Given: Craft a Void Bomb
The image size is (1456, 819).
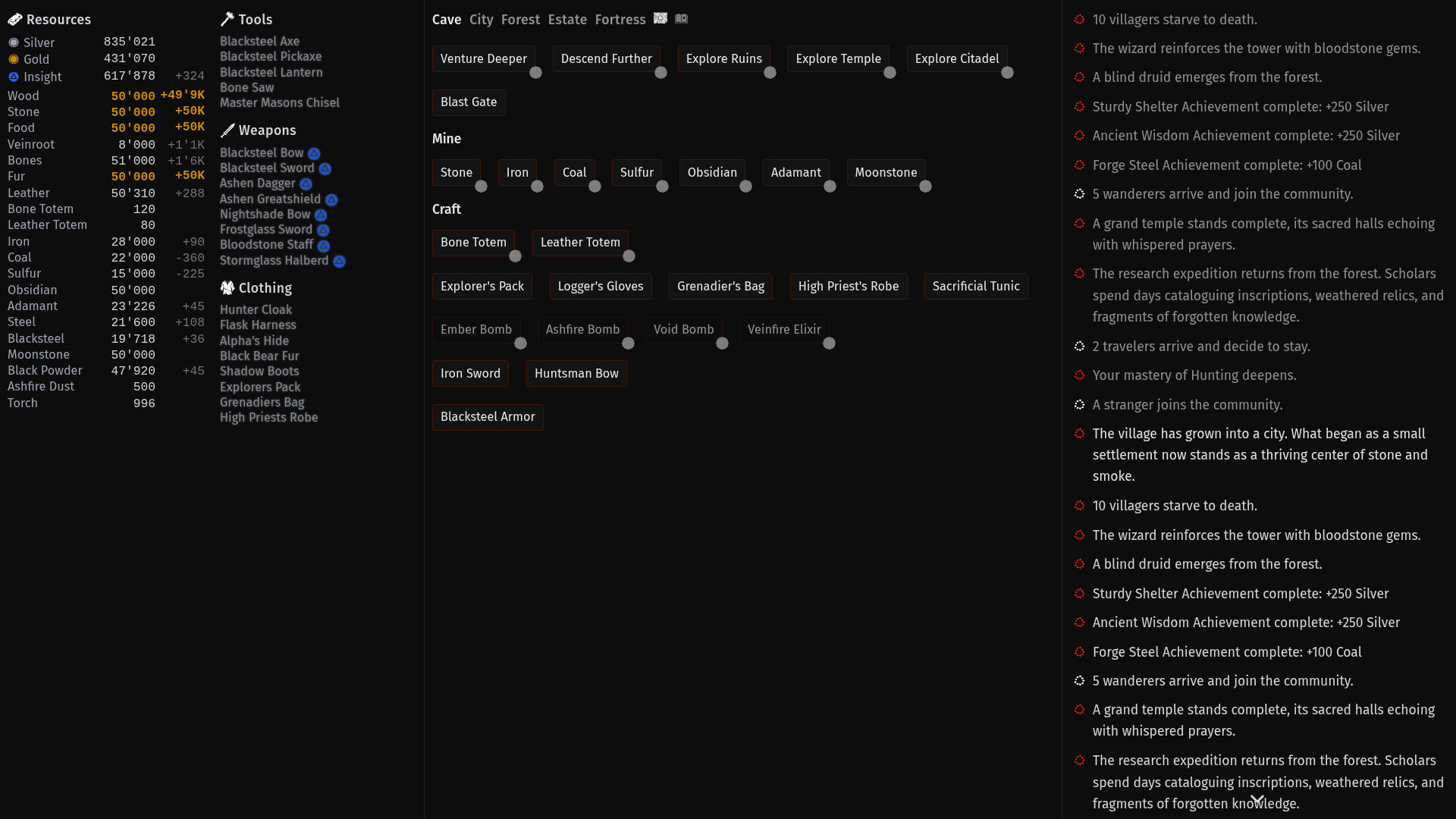Looking at the screenshot, I should 683,330.
